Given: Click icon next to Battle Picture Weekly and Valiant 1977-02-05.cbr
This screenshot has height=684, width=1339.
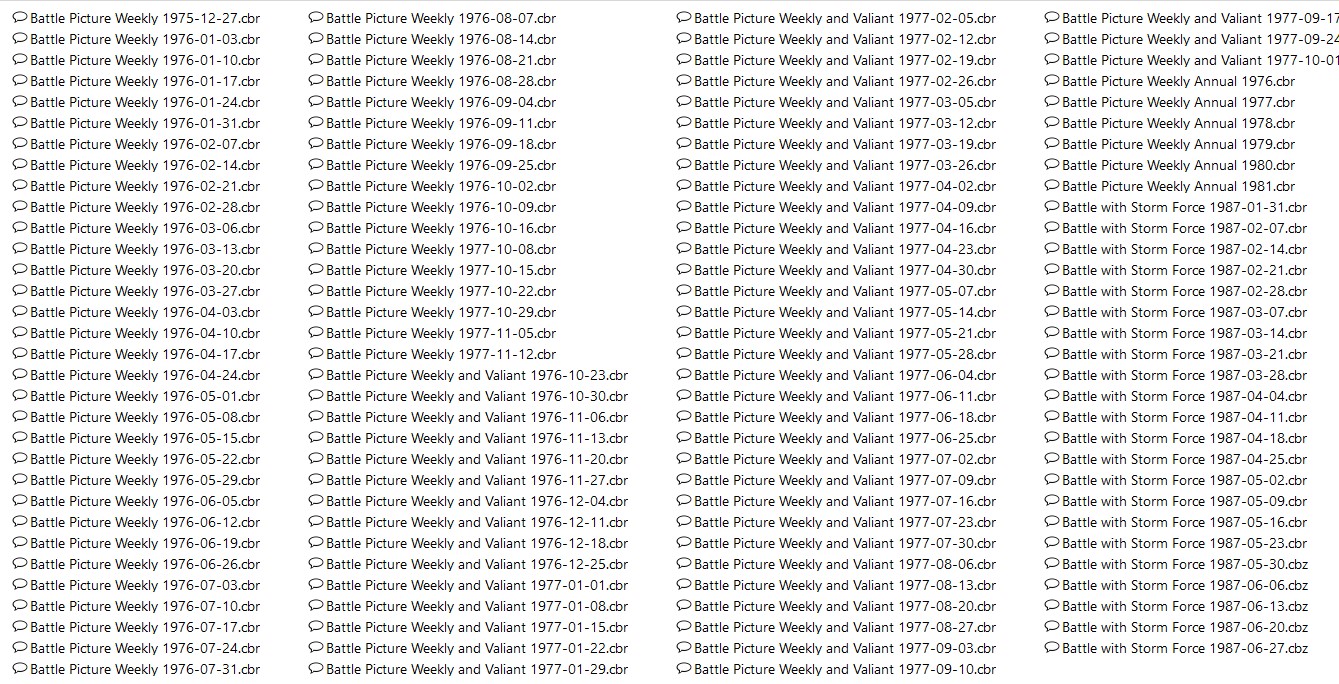Looking at the screenshot, I should (x=684, y=18).
